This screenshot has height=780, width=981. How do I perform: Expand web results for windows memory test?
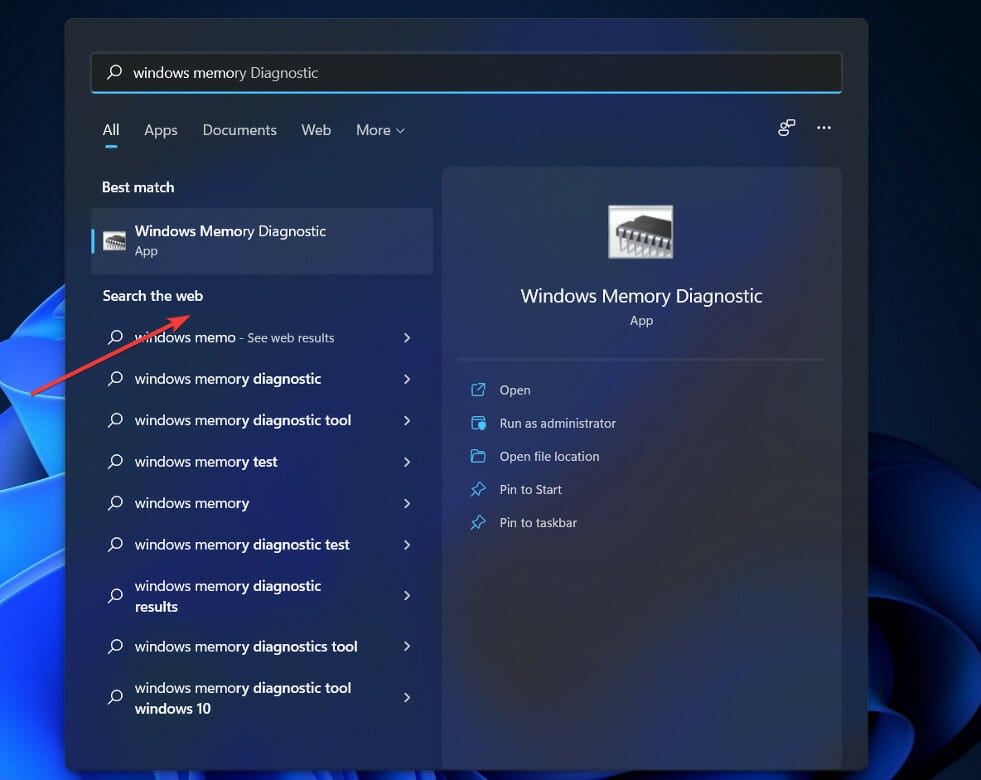(407, 461)
